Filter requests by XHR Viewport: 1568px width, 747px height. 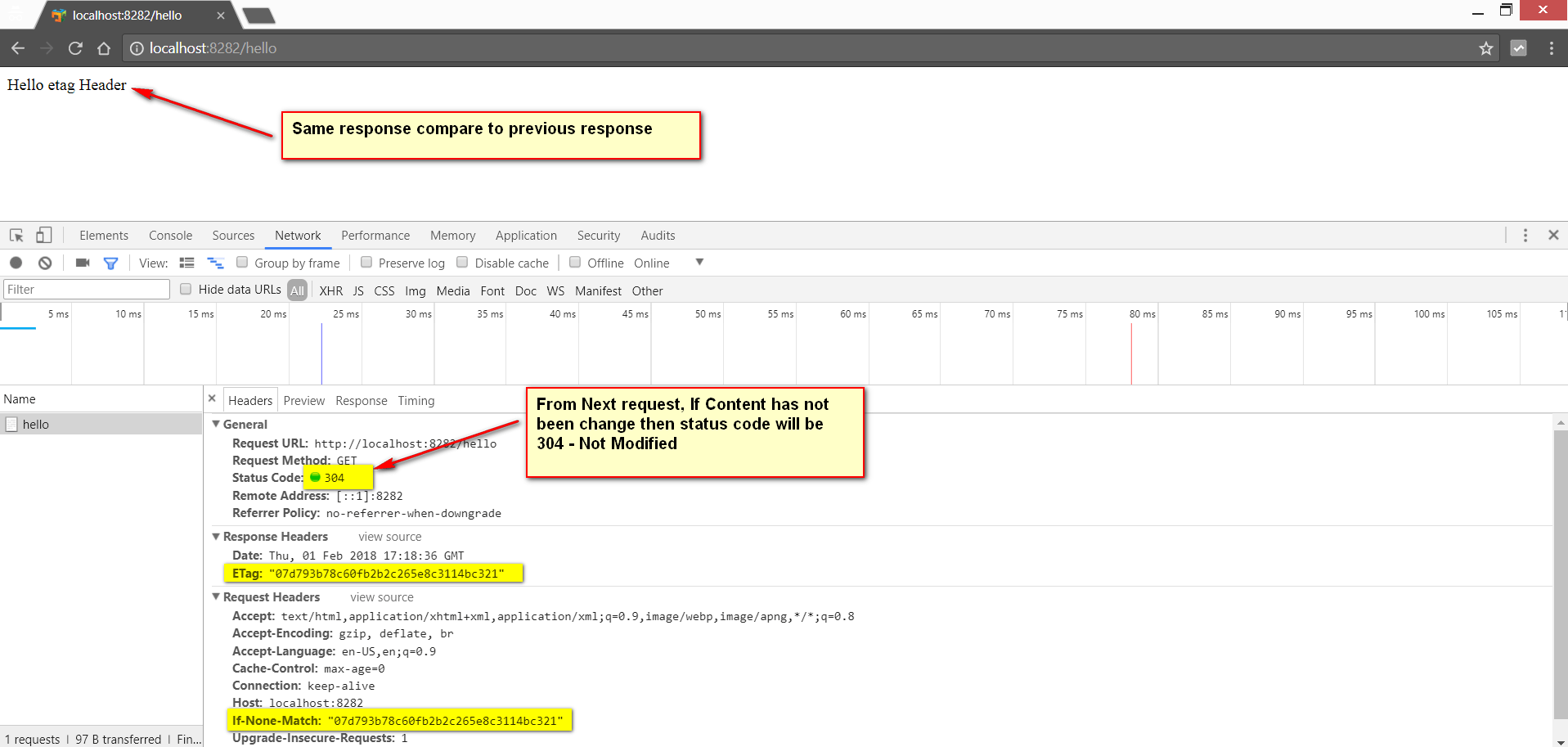[x=331, y=290]
